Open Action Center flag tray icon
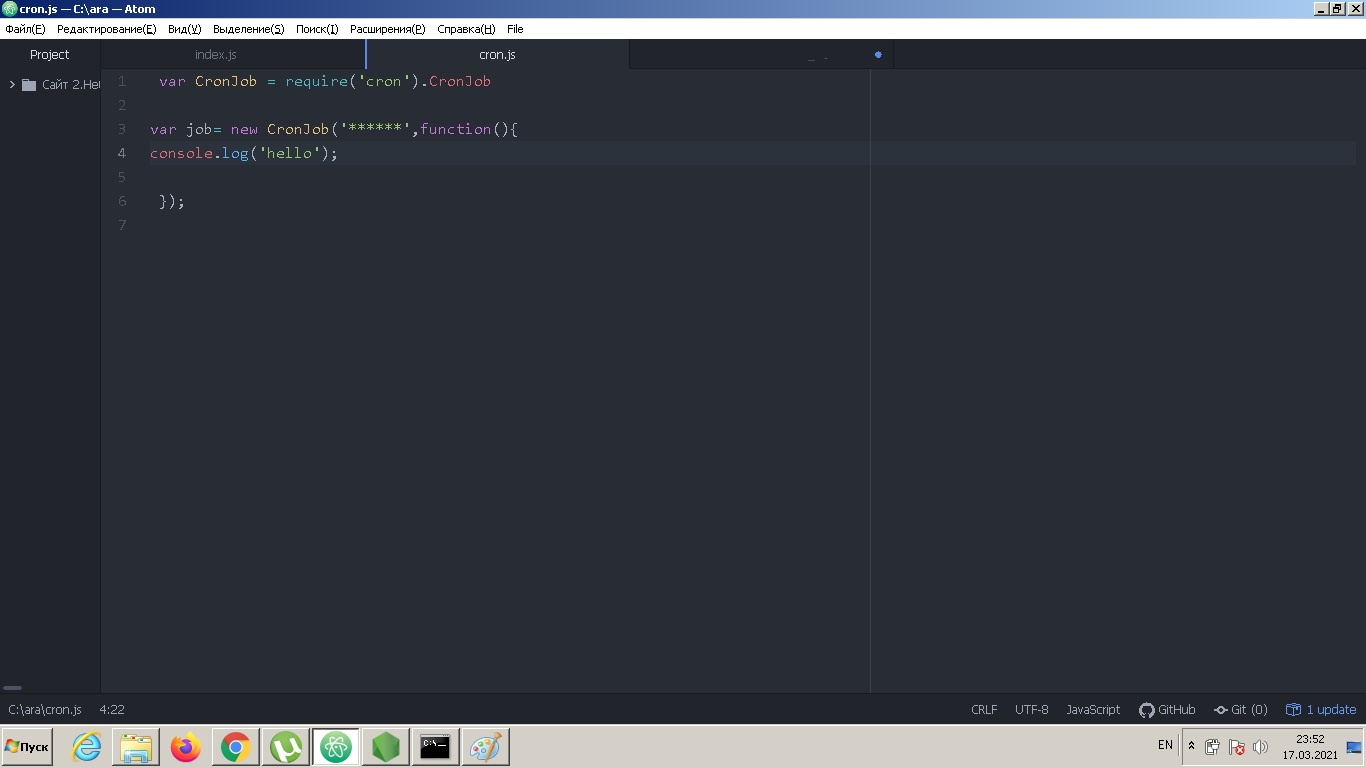 pos(1237,747)
